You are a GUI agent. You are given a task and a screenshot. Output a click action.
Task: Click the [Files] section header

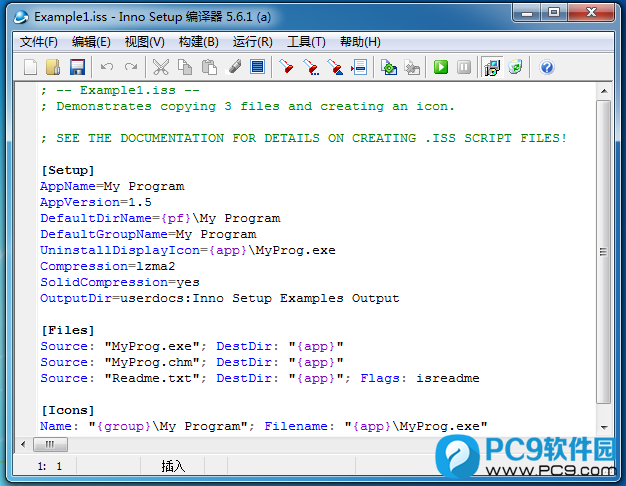tap(68, 330)
